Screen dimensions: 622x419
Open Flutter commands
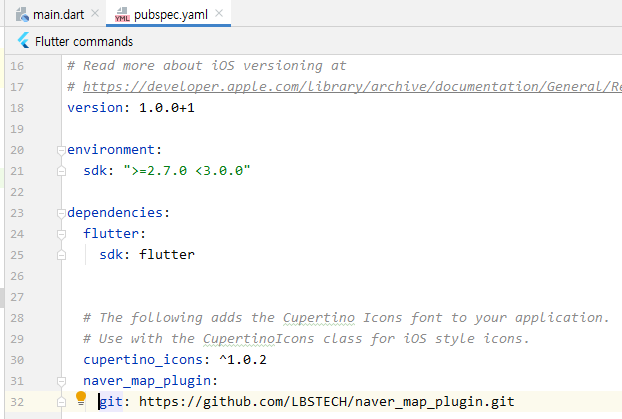coord(84,42)
